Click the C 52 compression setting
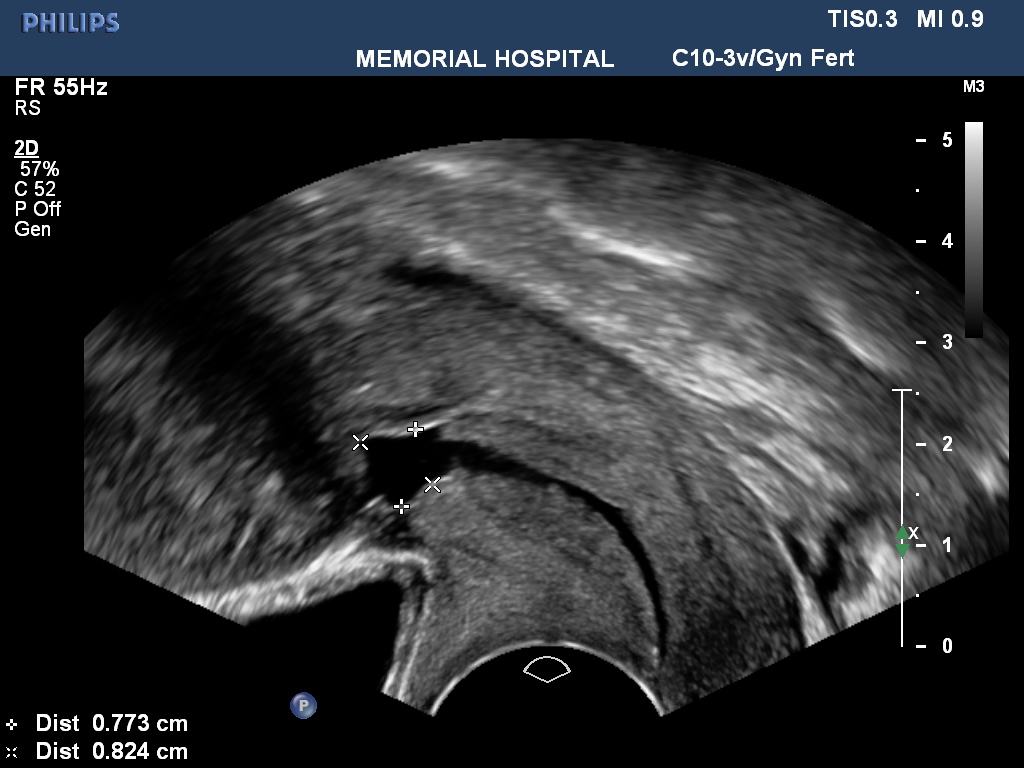Image resolution: width=1024 pixels, height=768 pixels. 35,189
